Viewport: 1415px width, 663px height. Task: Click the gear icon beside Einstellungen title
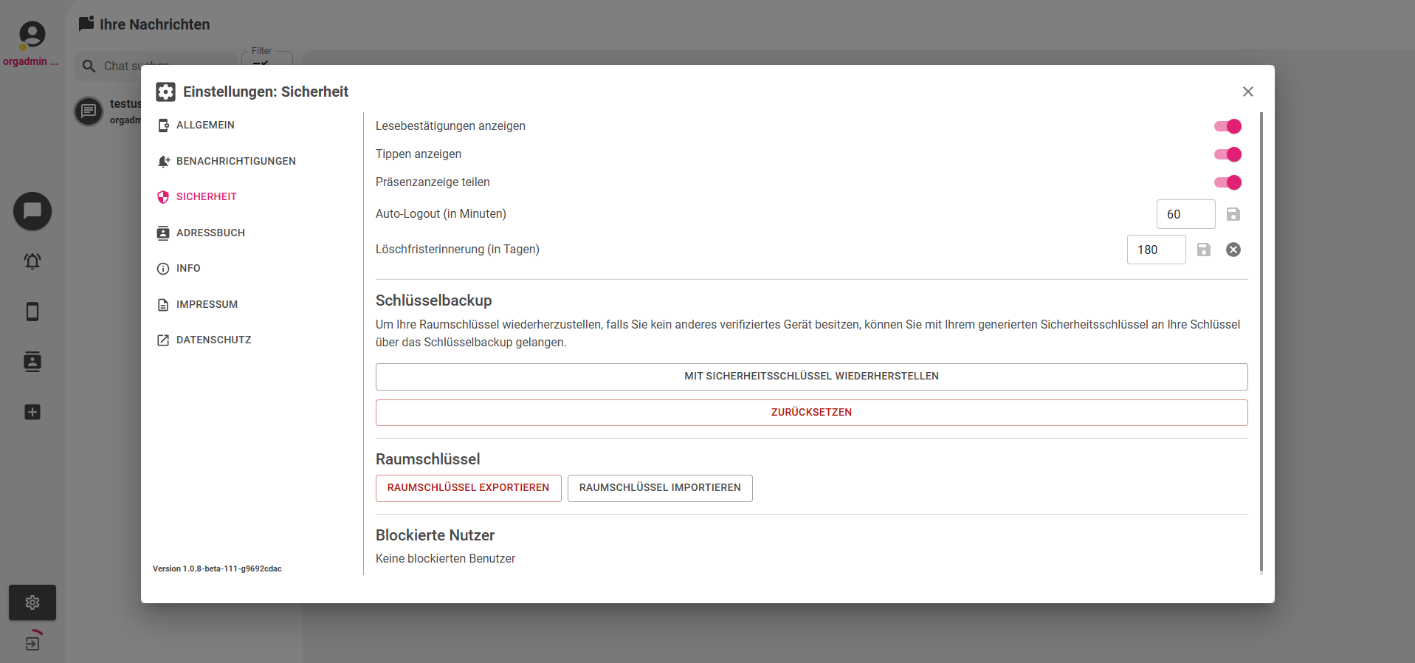coord(166,92)
